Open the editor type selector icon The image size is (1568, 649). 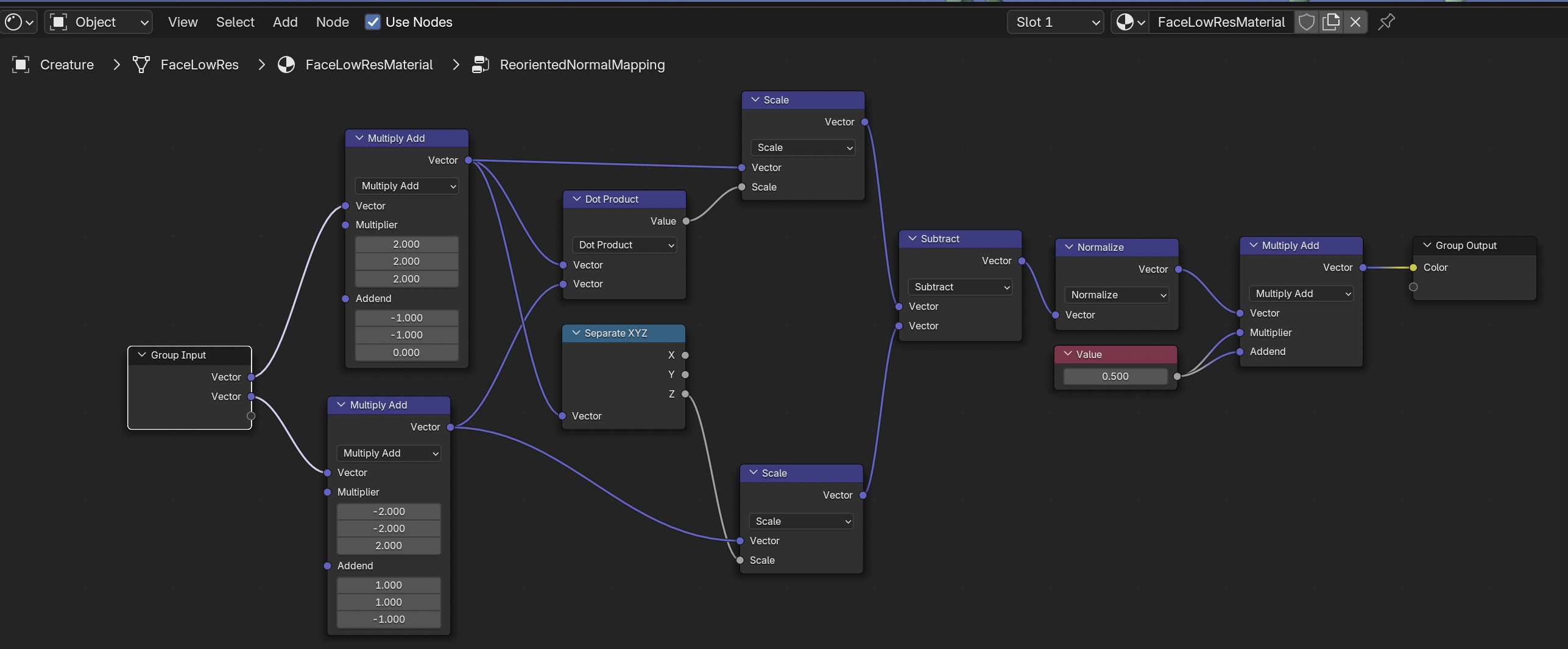click(19, 23)
